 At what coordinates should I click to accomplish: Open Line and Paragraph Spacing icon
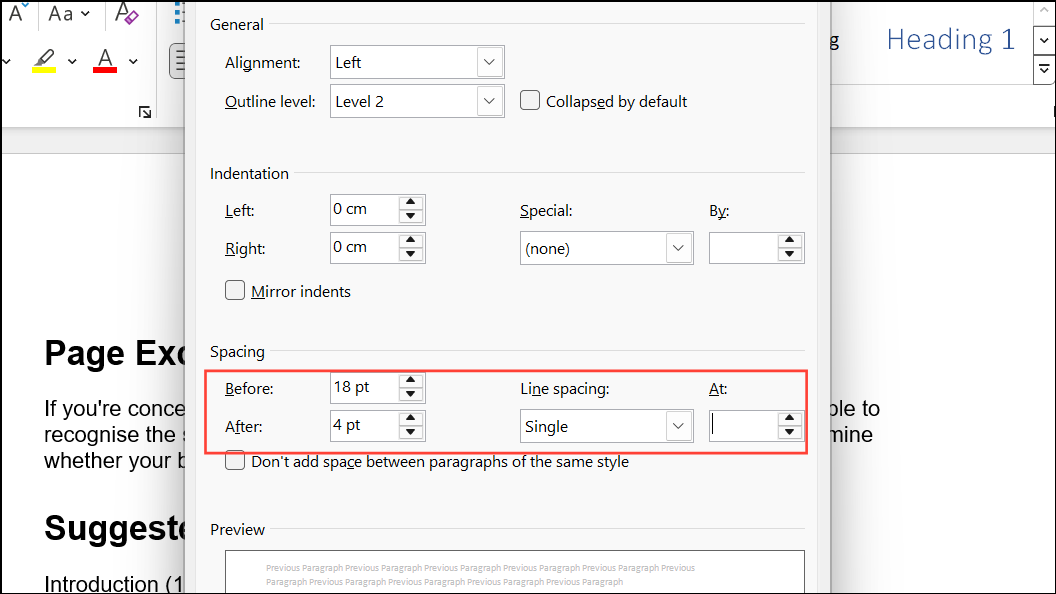(x=179, y=60)
